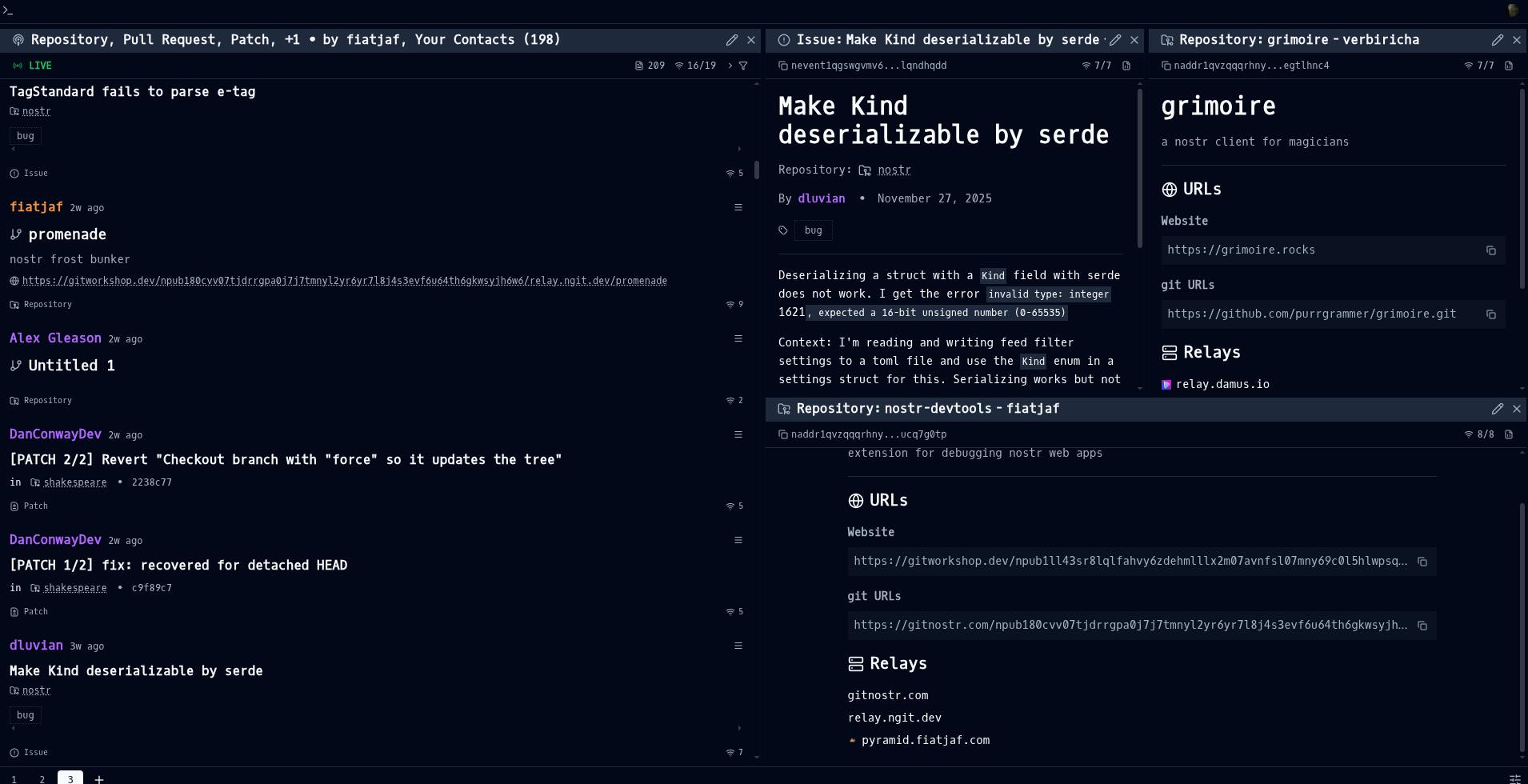Expand the chevron next to feed filter

(x=730, y=66)
